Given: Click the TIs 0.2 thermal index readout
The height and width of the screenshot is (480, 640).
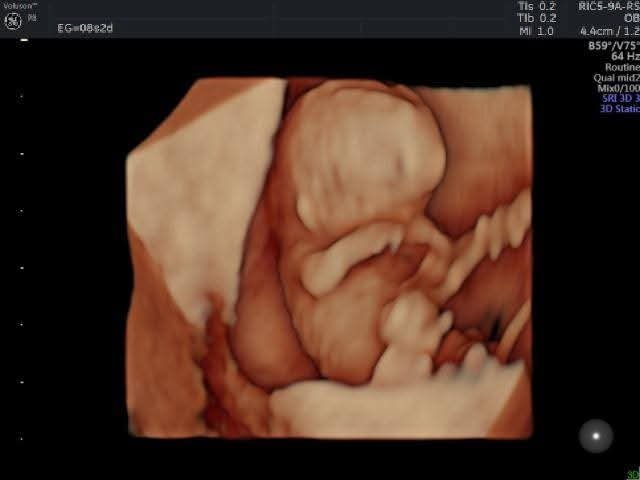Looking at the screenshot, I should point(536,6).
